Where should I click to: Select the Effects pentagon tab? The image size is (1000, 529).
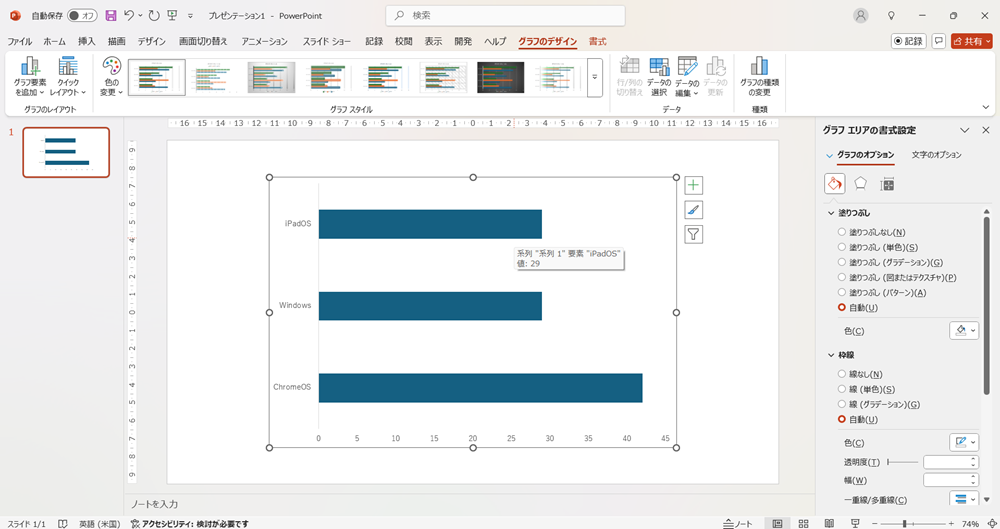(860, 184)
